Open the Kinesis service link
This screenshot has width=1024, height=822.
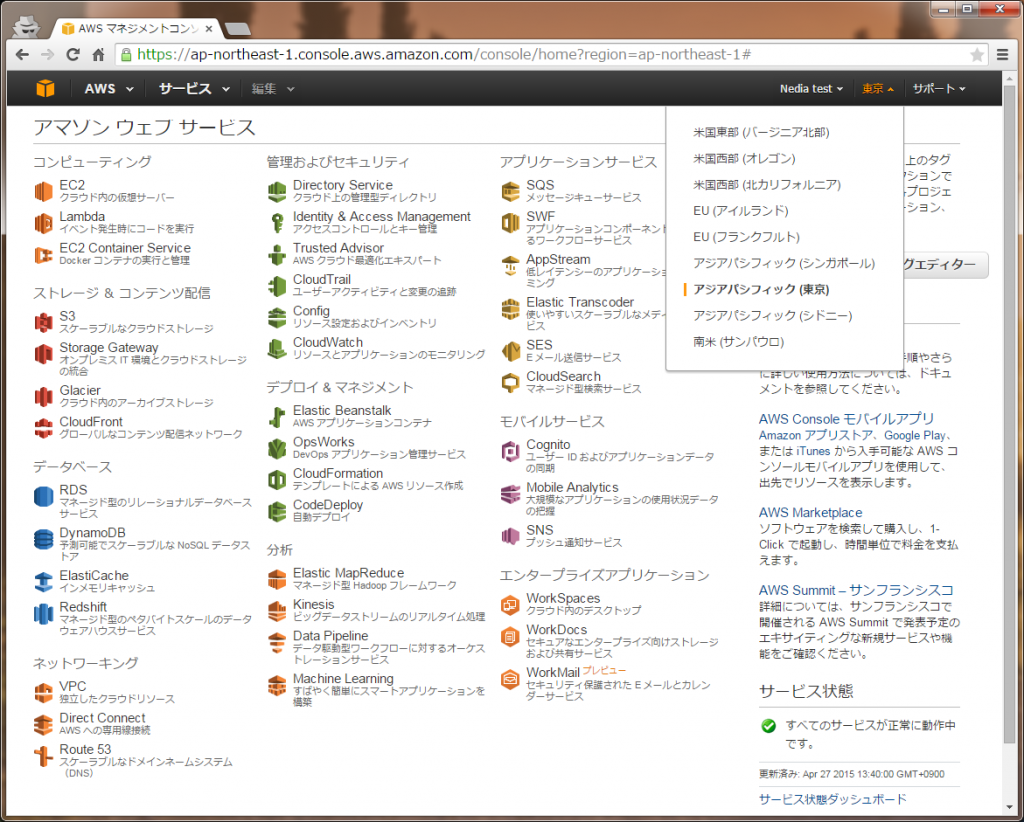tap(313, 605)
